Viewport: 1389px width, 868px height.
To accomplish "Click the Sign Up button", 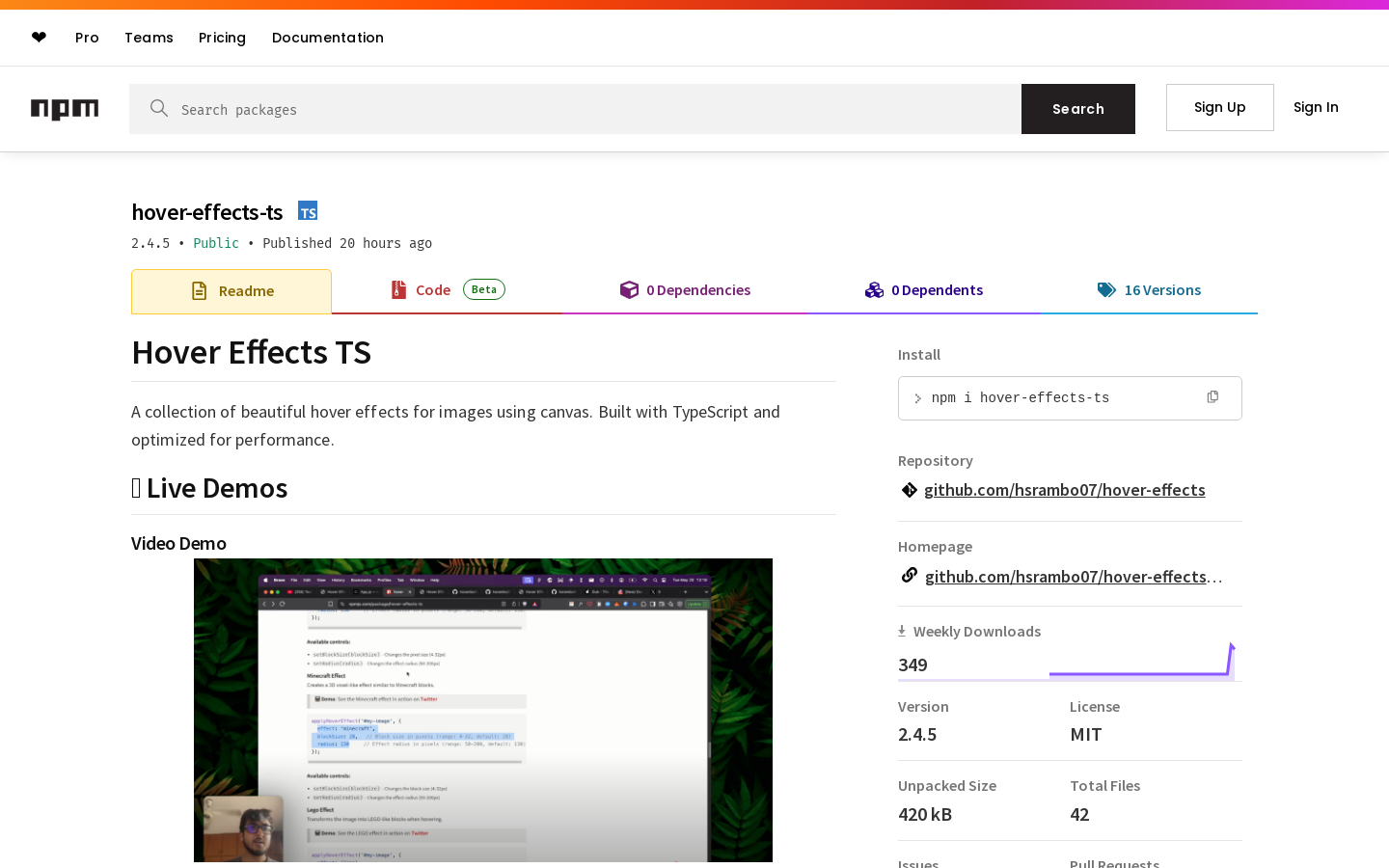I will pyautogui.click(x=1220, y=107).
